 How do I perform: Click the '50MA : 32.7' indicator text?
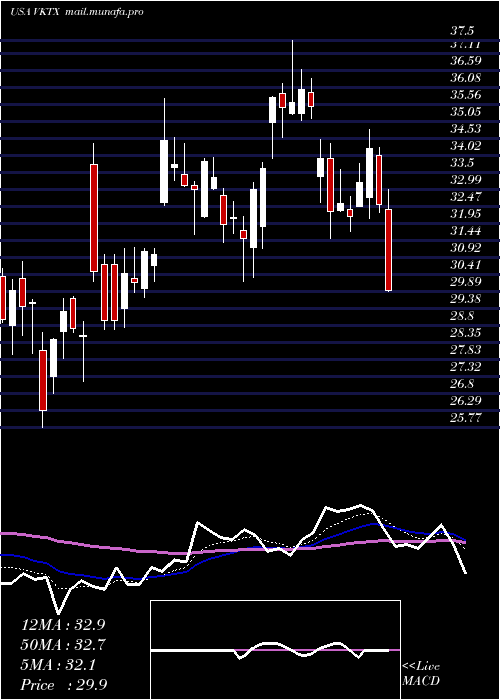coord(65,645)
